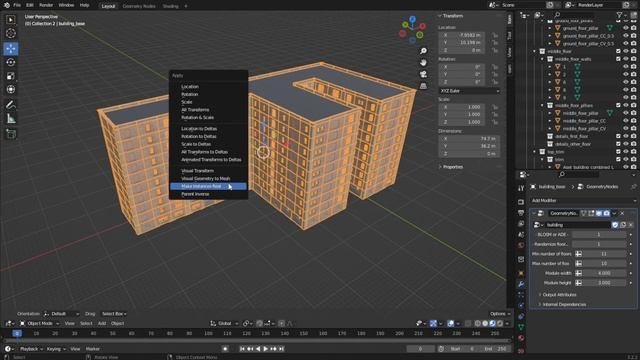Toggle auto keying record button
The image size is (640, 360).
(x=225, y=349)
